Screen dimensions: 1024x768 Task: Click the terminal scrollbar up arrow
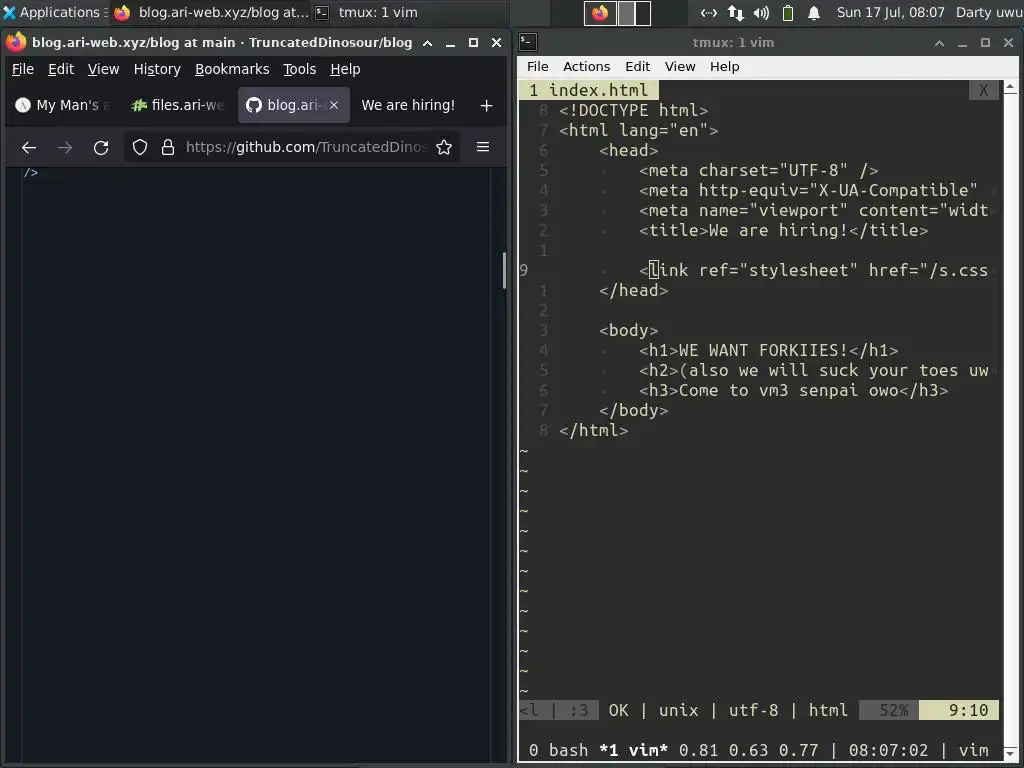(1011, 87)
